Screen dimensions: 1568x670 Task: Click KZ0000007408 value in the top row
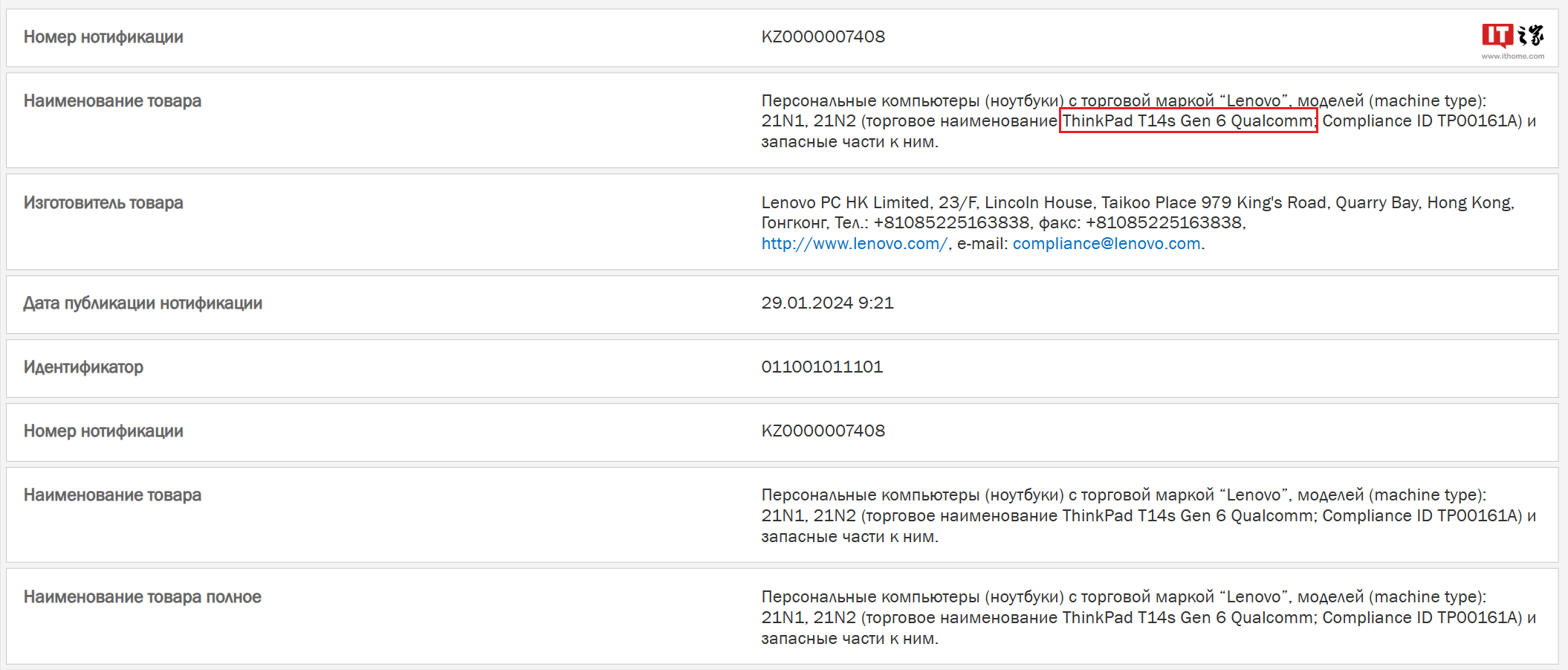pyautogui.click(x=823, y=37)
